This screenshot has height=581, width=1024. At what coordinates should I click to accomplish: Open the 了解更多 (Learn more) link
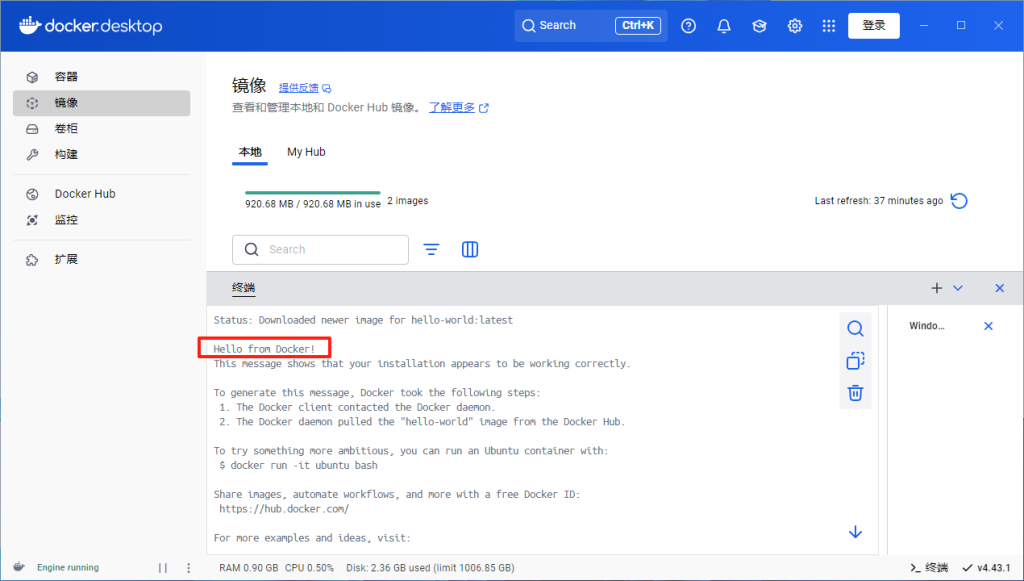[452, 107]
